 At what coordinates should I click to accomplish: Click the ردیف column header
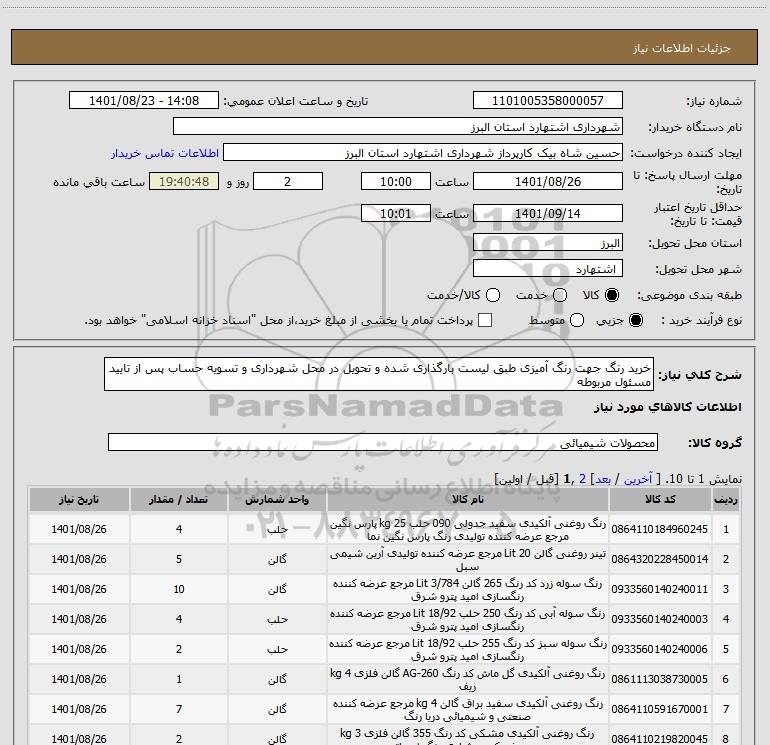pyautogui.click(x=726, y=499)
